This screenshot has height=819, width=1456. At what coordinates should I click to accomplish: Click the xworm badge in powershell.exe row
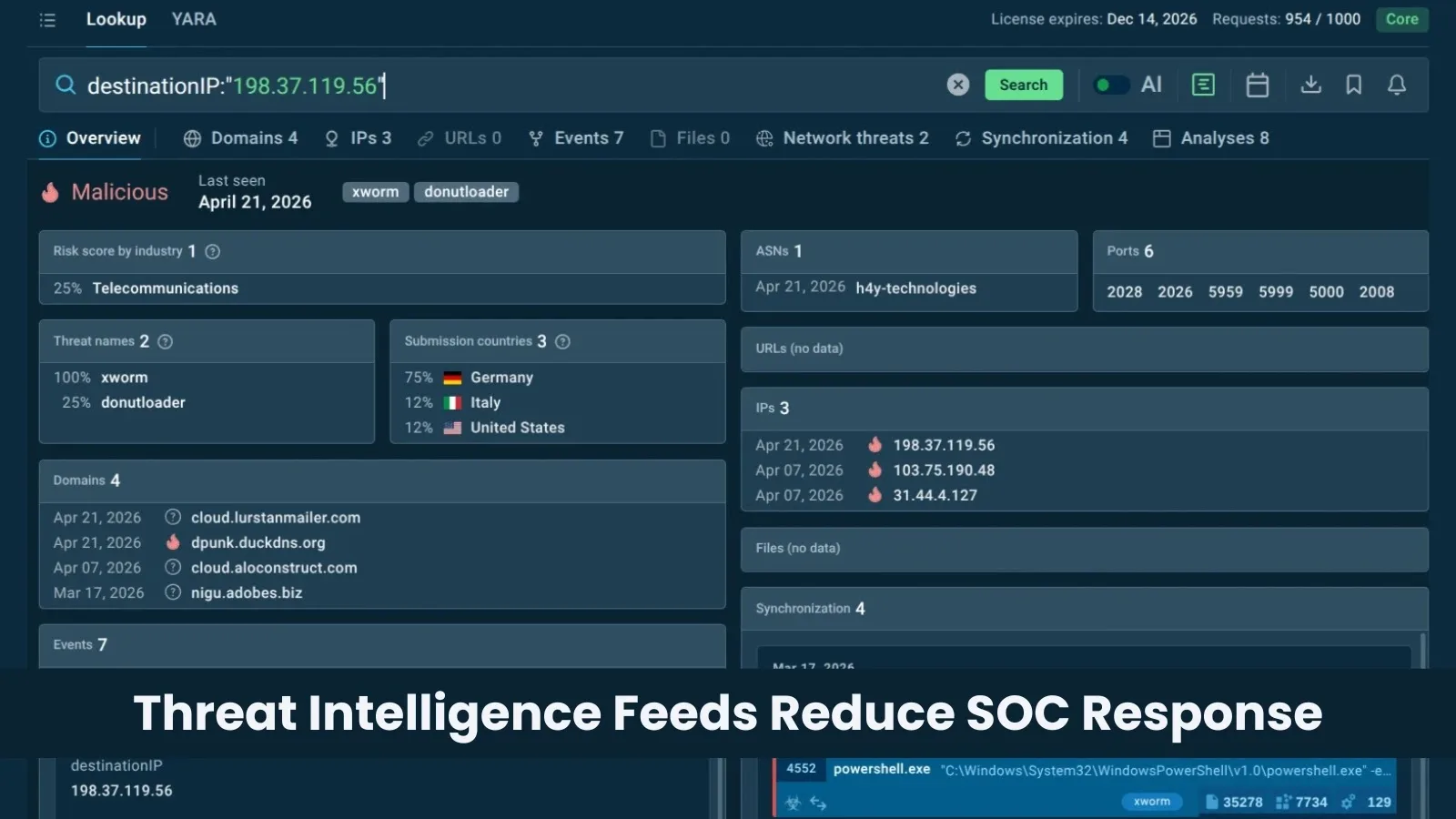1151,802
